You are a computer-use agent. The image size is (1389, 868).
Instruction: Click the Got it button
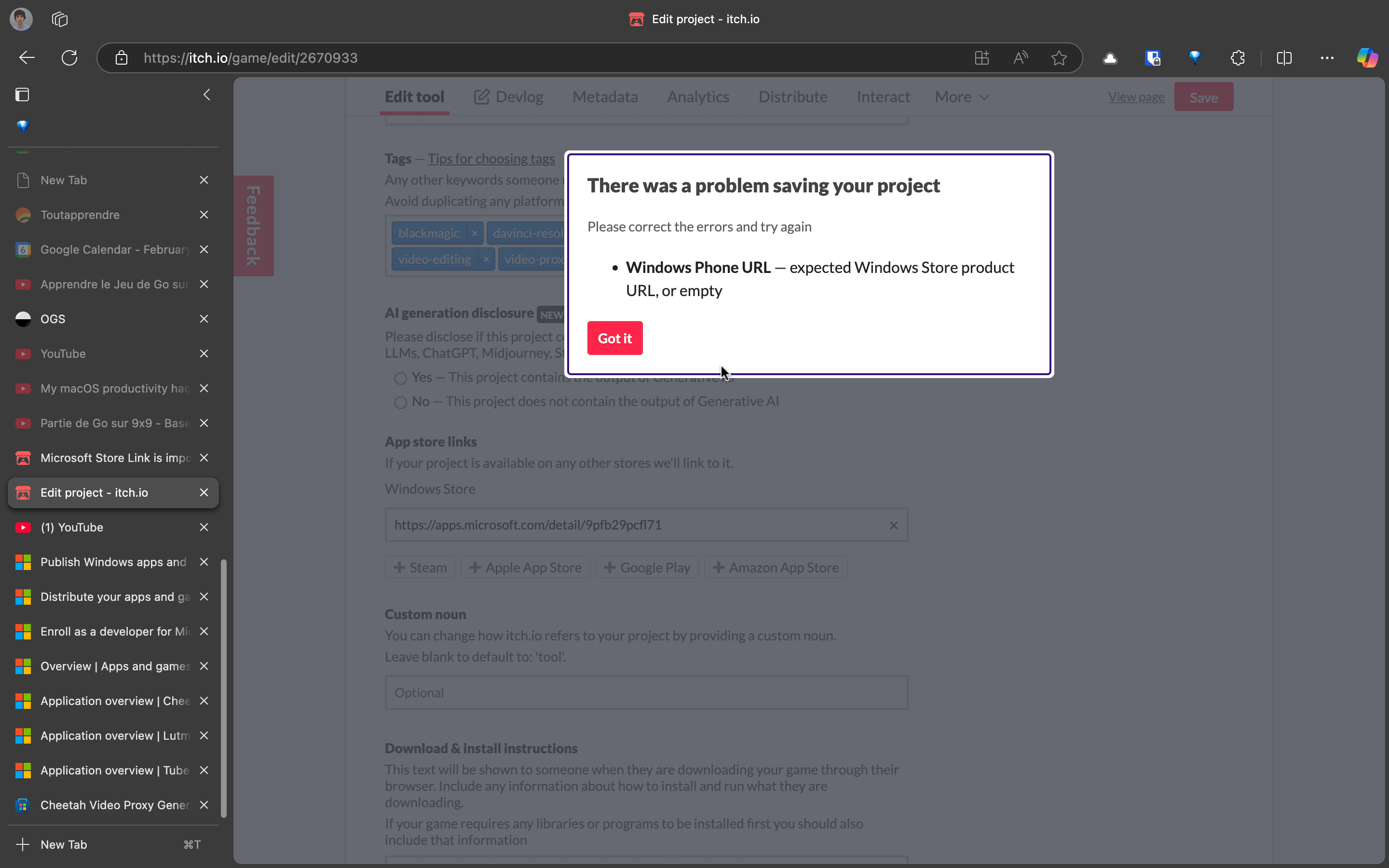[x=615, y=338]
